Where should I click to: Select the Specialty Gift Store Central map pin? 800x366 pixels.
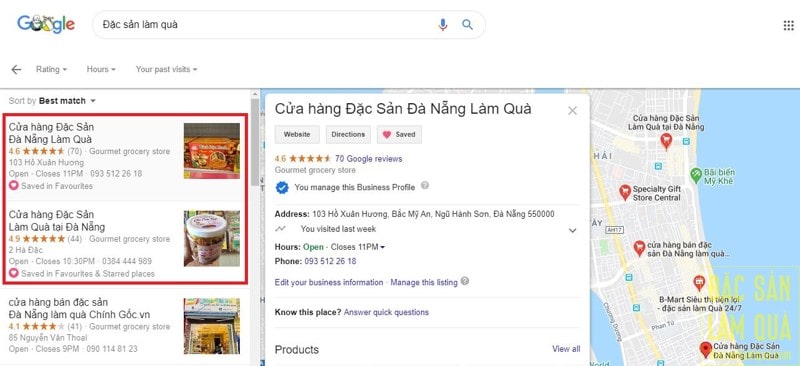pos(625,192)
